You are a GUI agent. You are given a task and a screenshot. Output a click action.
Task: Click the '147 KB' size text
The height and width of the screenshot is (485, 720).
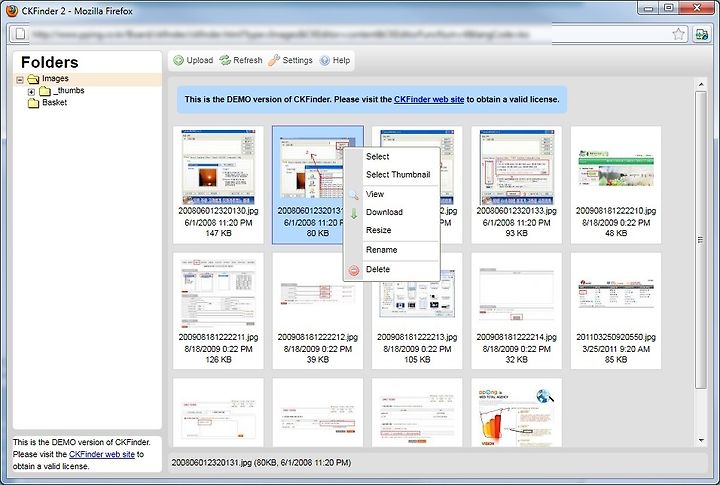(x=218, y=233)
